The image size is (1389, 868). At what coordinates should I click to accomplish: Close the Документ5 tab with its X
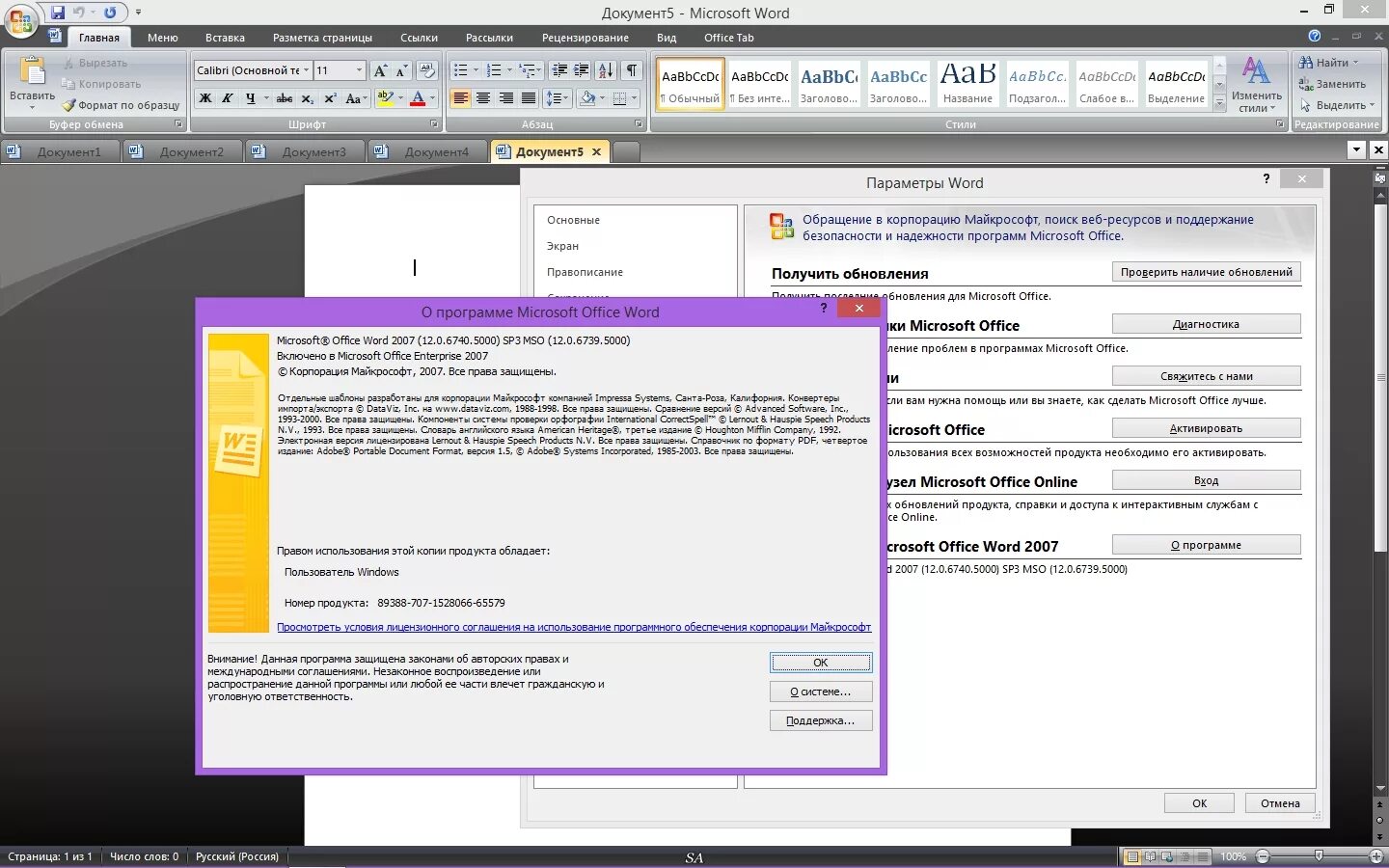tap(596, 151)
